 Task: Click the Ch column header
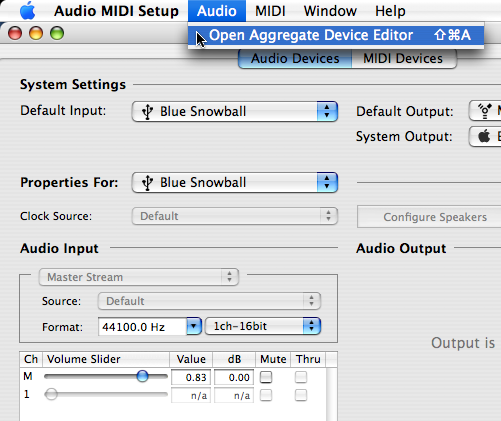coord(31,359)
